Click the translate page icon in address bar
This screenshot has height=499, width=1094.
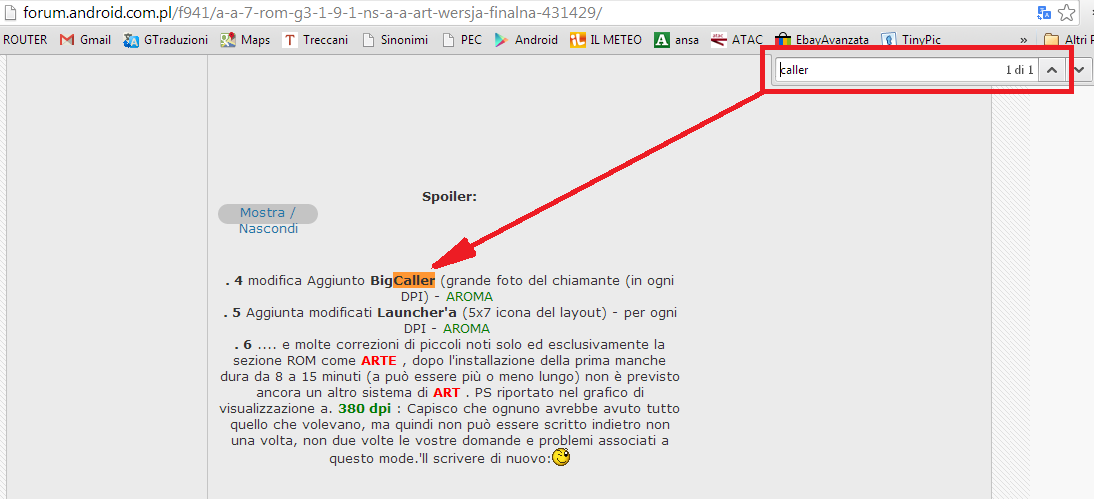pos(1044,13)
